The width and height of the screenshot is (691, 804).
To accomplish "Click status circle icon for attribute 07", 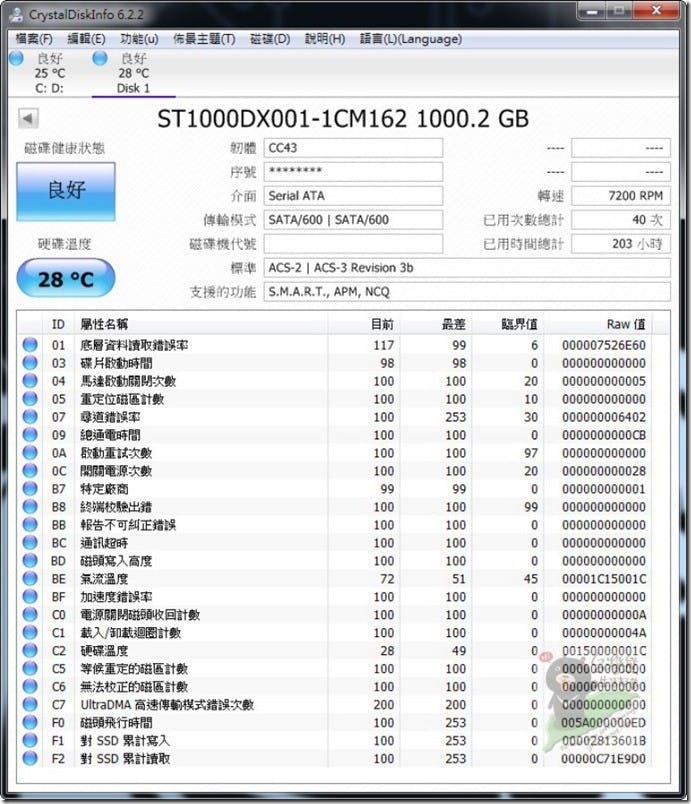I will click(30, 416).
